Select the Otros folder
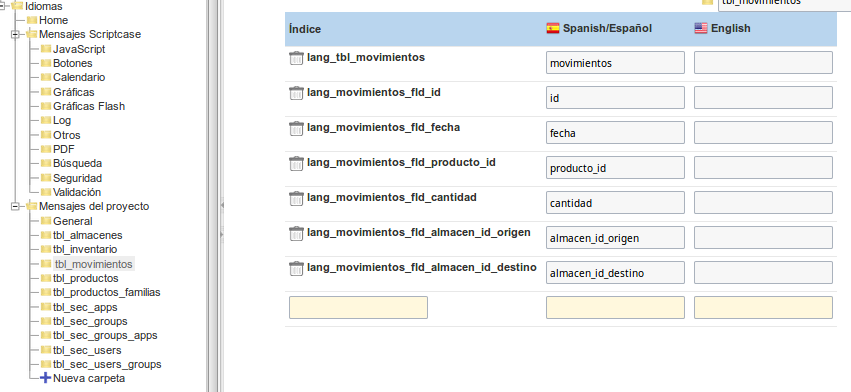Screen dimensions: 851x392 pyautogui.click(x=67, y=135)
